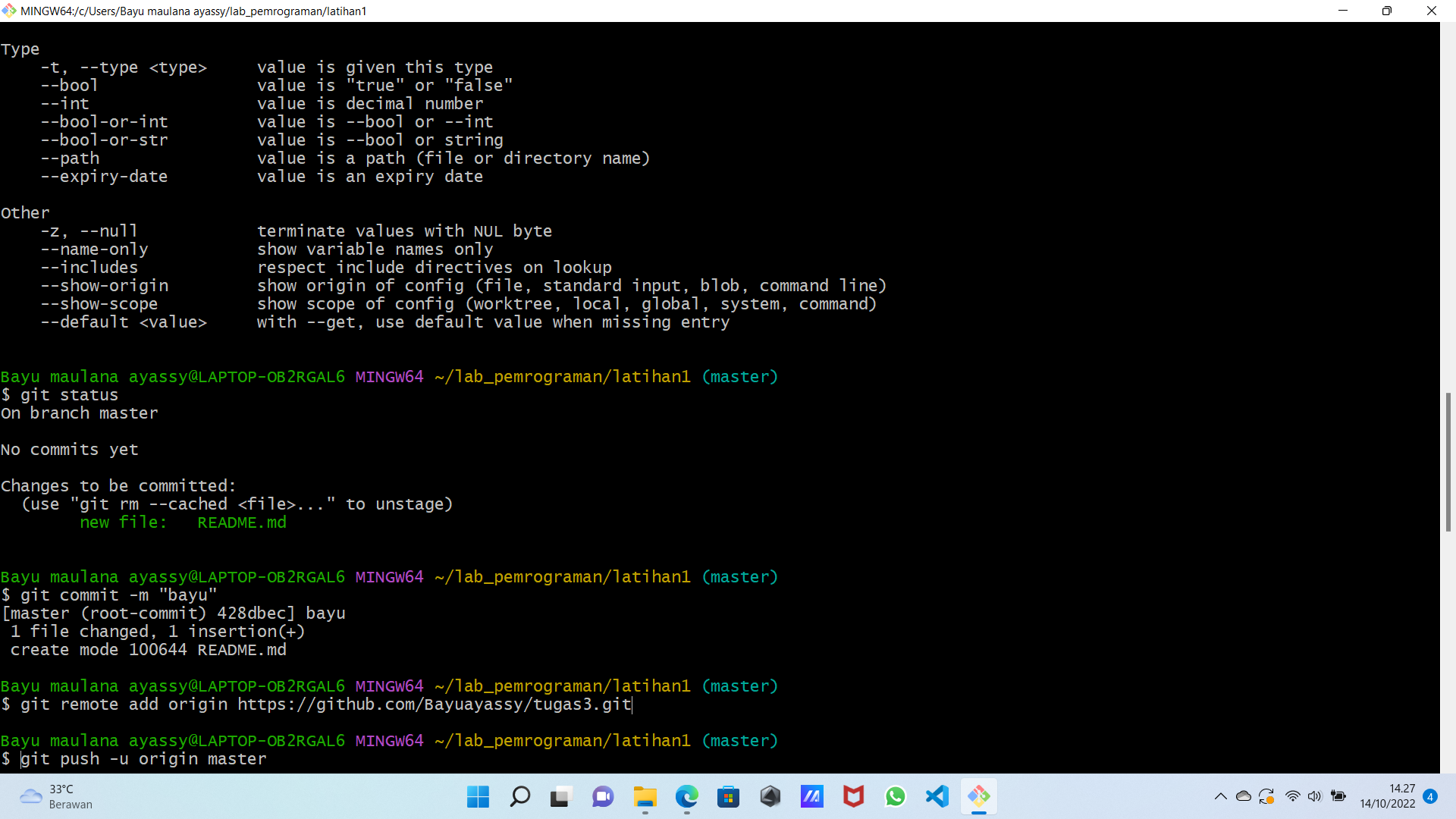Viewport: 1456px width, 819px height.
Task: Open the McAfee taskbar icon
Action: [853, 796]
